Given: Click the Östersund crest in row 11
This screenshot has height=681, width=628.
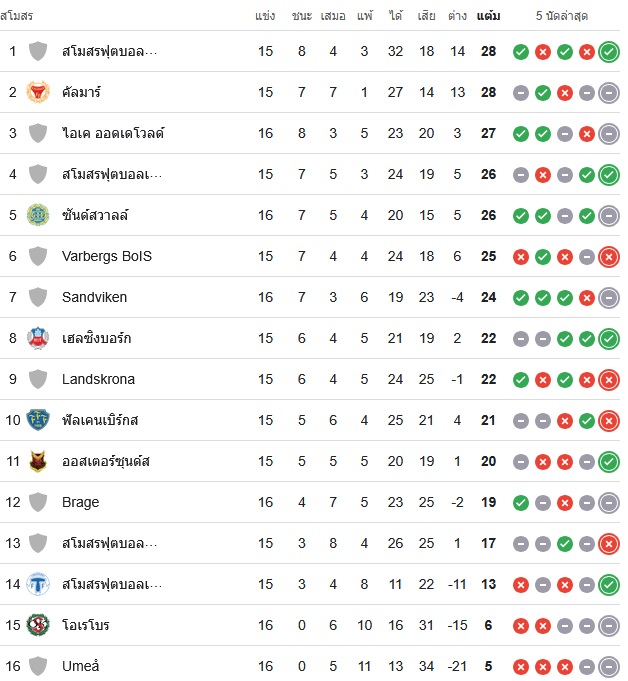Looking at the screenshot, I should click(38, 461).
